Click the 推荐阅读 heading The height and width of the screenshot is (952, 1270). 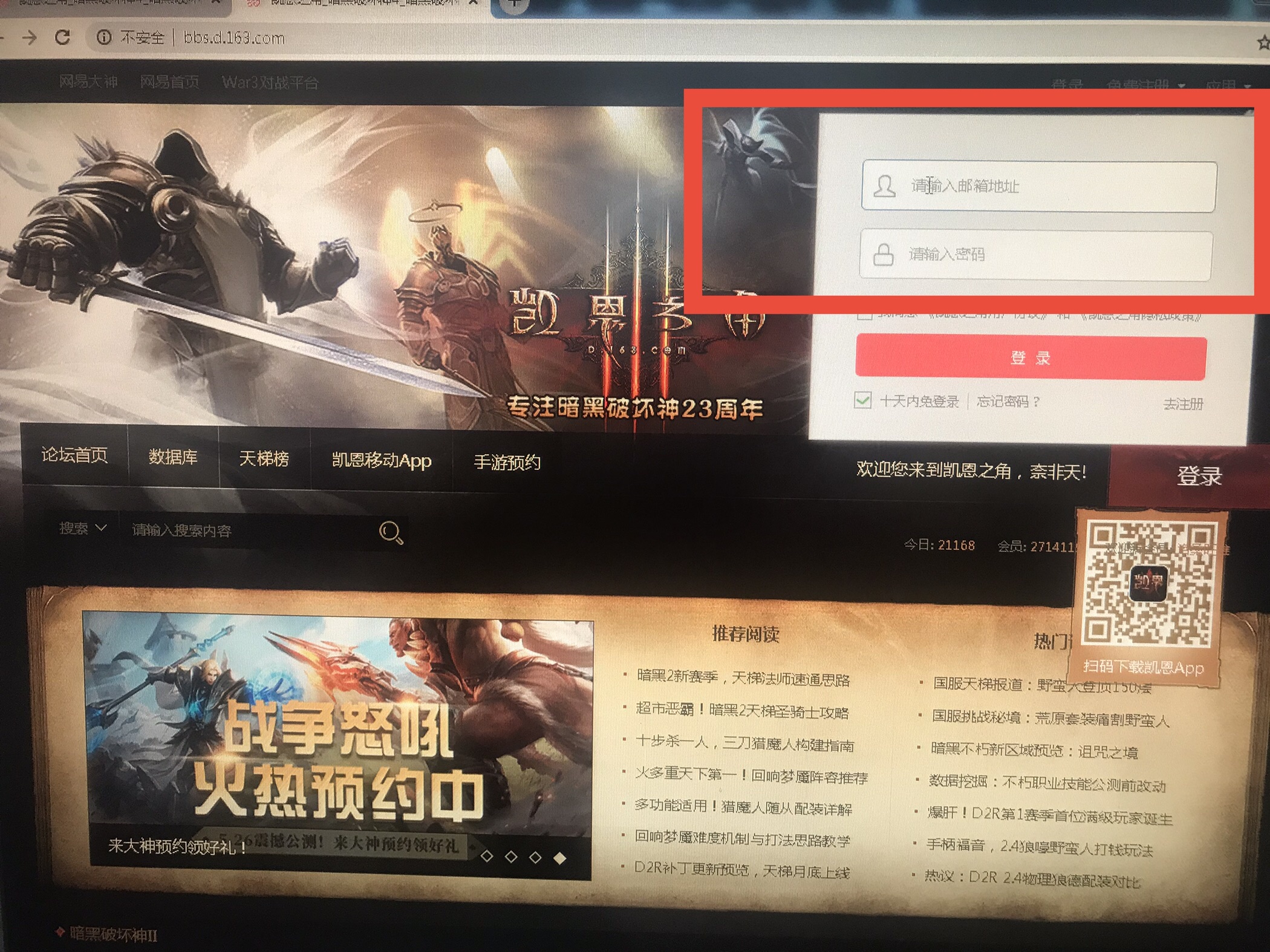(745, 634)
